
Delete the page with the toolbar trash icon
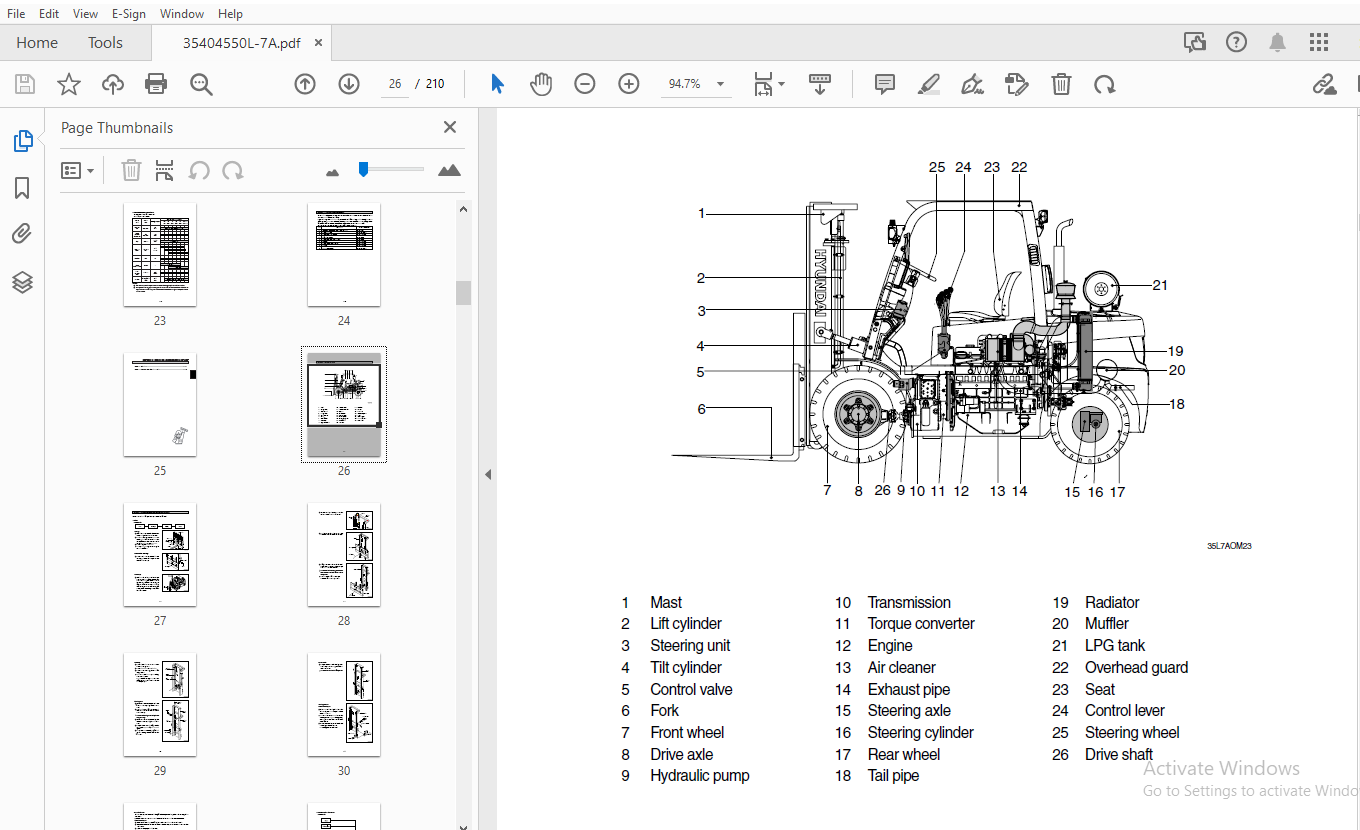tap(1061, 84)
